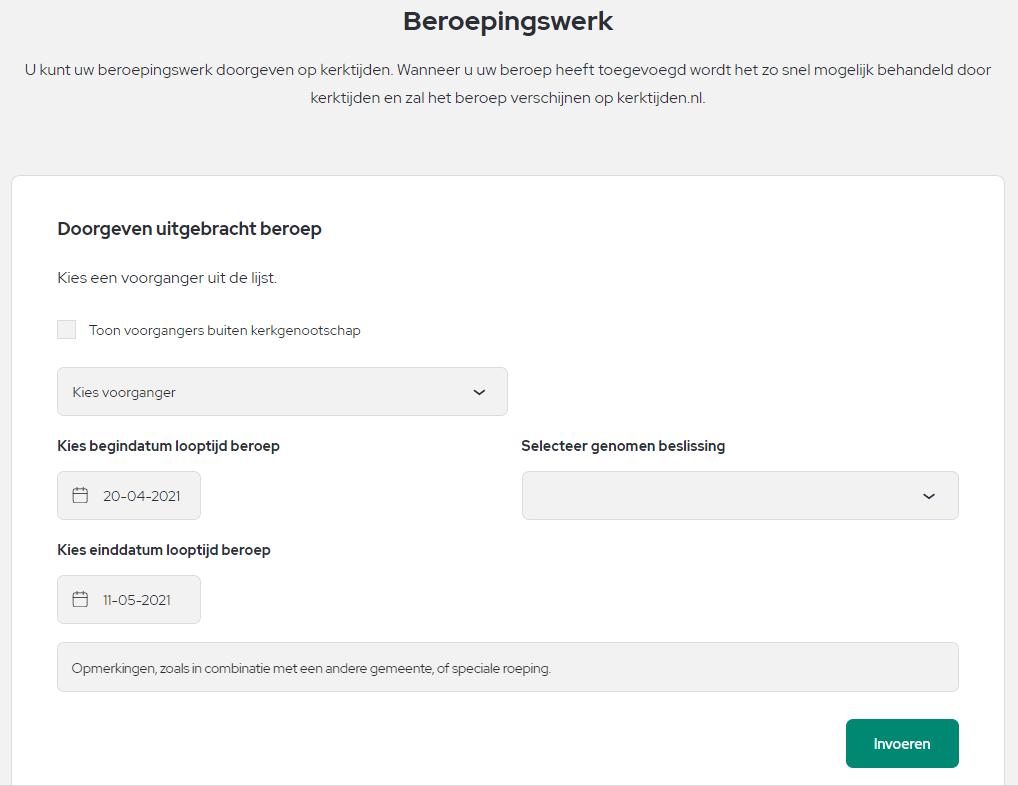
Task: Click the intro paragraph about kerktijden.nl
Action: tap(508, 84)
